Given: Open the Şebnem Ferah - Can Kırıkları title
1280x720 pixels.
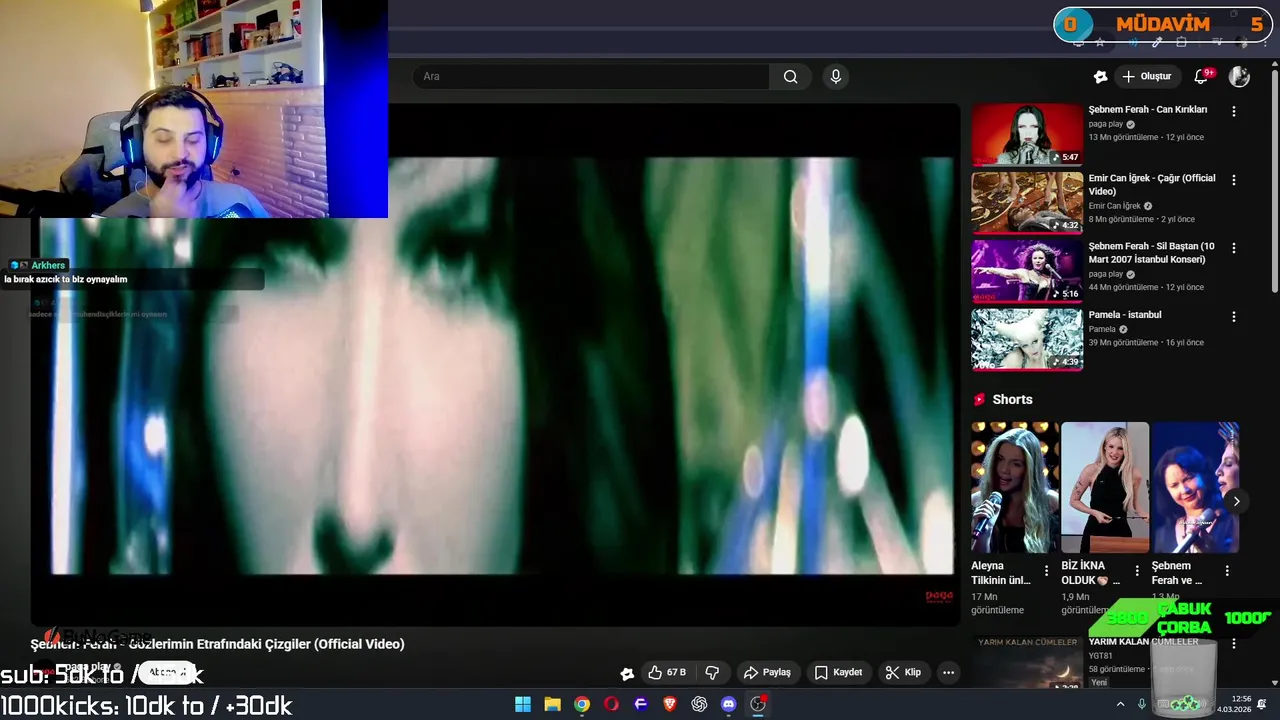Looking at the screenshot, I should (1147, 110).
